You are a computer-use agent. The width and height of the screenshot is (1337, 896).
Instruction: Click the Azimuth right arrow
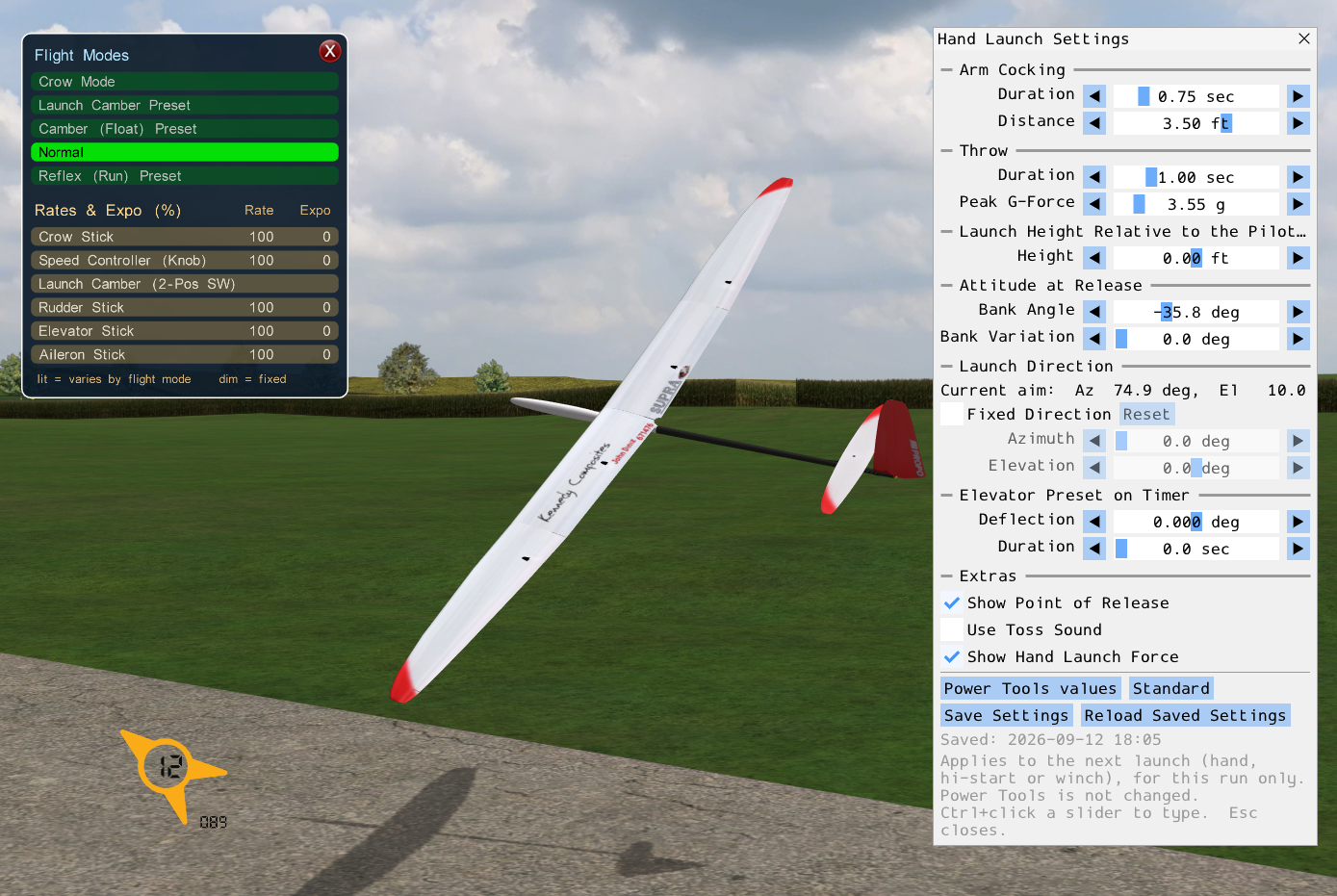coord(1298,441)
